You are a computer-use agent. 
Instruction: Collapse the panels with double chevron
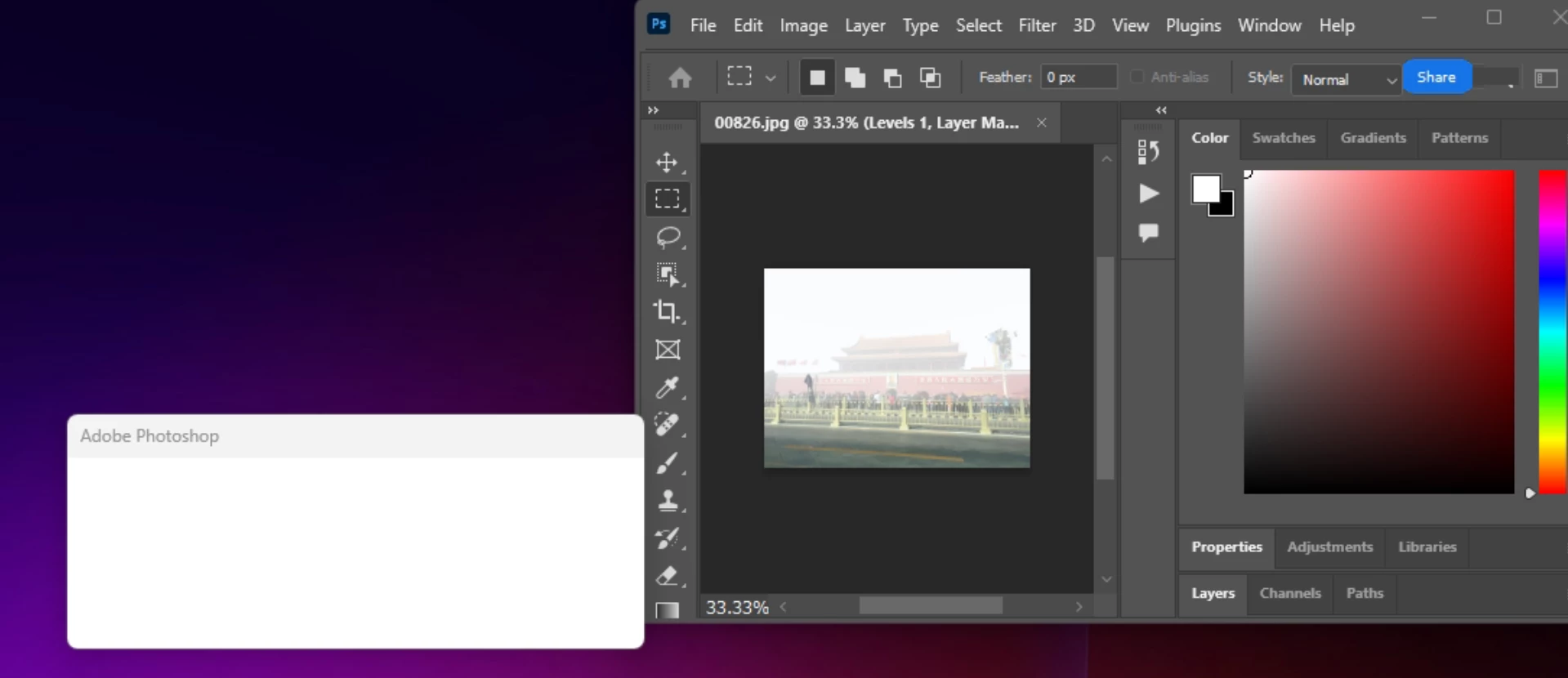pyautogui.click(x=1161, y=110)
